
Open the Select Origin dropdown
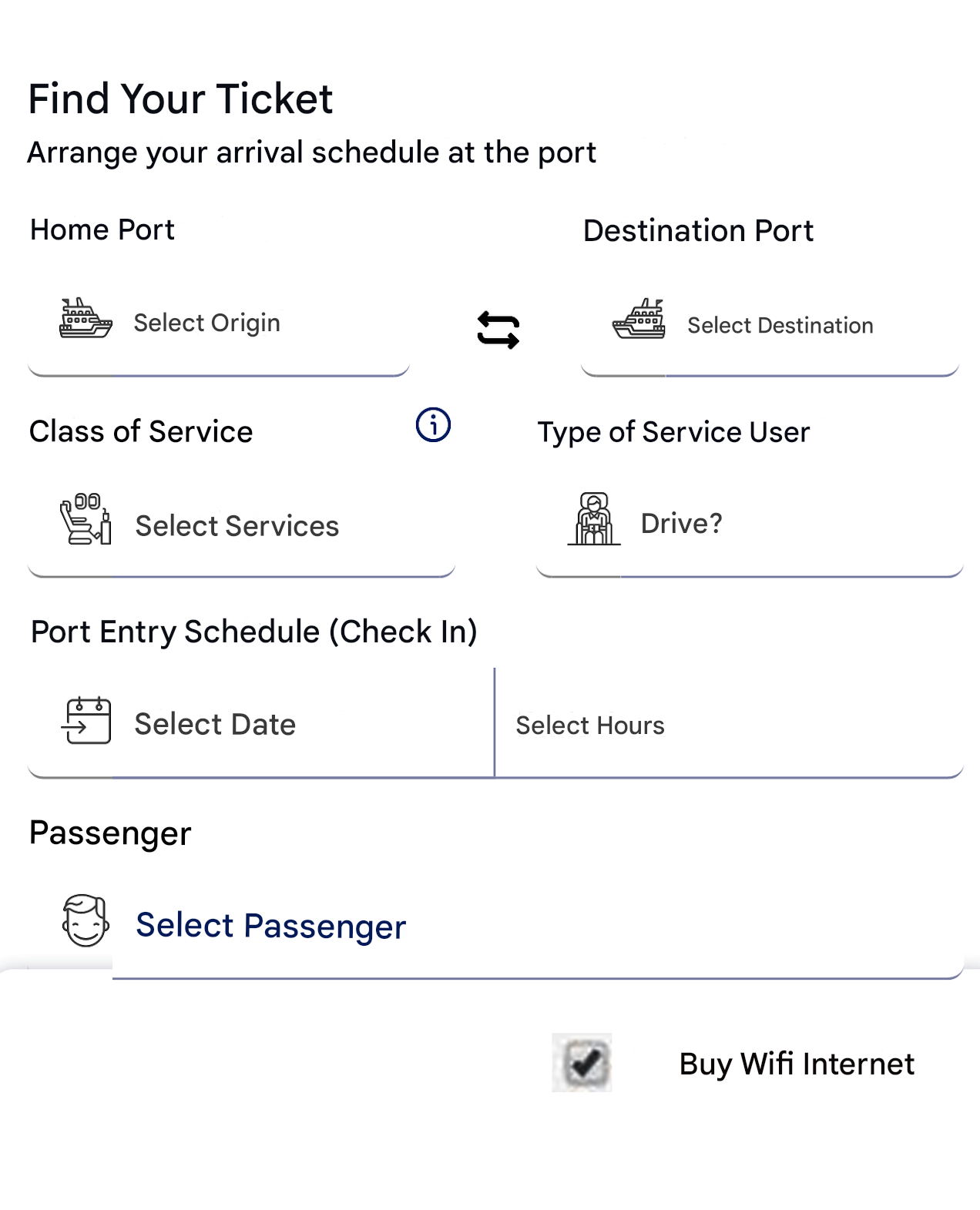(207, 323)
